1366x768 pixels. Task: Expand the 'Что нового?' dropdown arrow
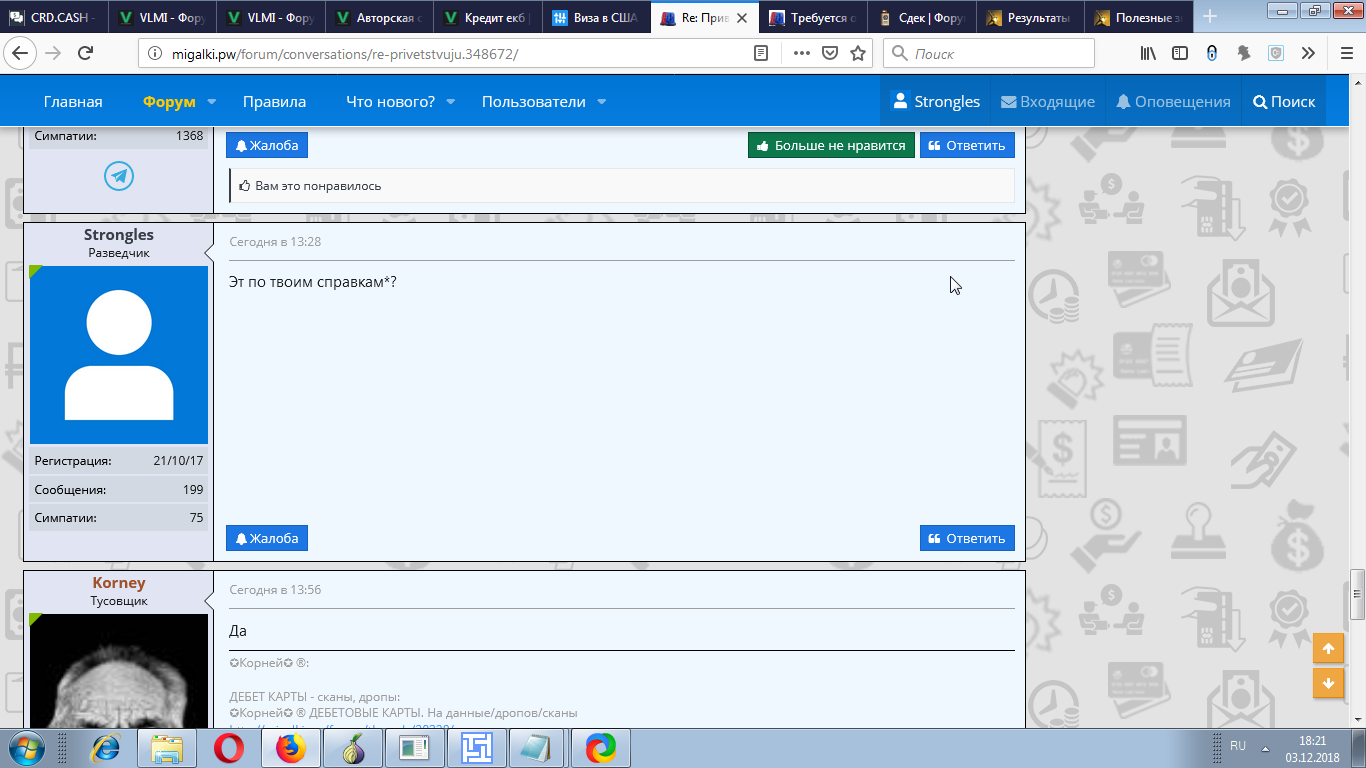(451, 102)
